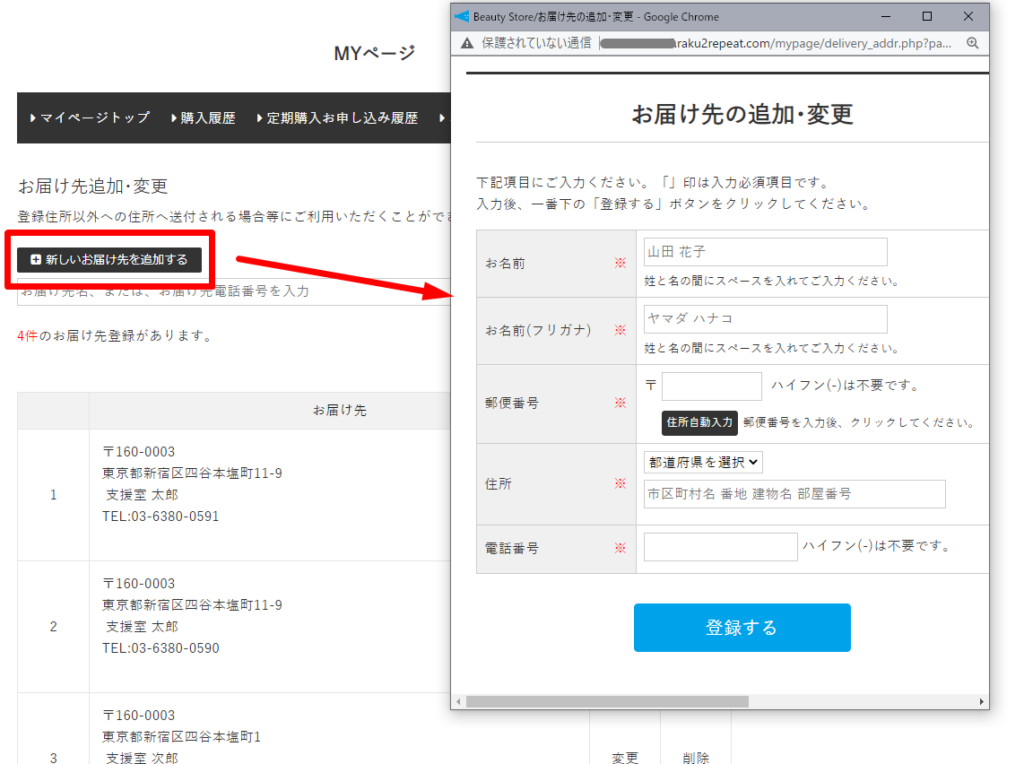Maximize the delivery address popup window
Viewport: 1024px width, 764px height.
[x=927, y=17]
